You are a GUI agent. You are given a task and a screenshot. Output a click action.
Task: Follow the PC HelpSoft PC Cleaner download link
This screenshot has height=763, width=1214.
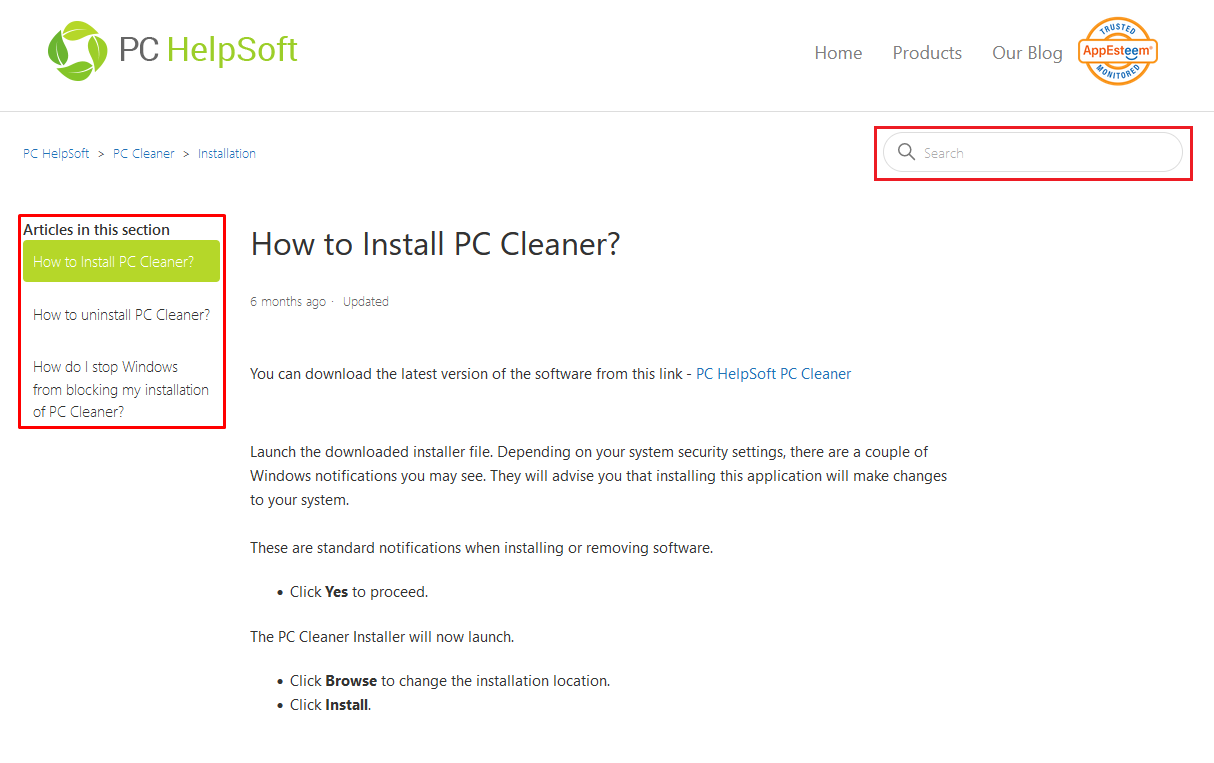coord(774,374)
